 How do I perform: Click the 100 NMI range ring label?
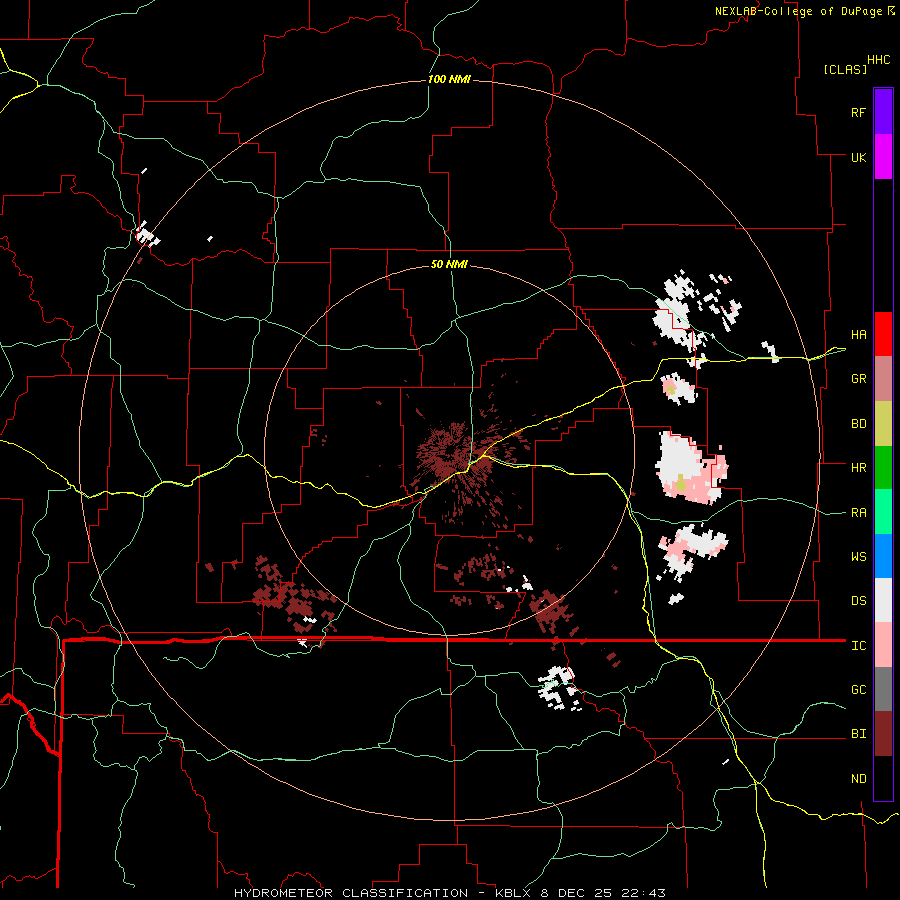(x=449, y=79)
